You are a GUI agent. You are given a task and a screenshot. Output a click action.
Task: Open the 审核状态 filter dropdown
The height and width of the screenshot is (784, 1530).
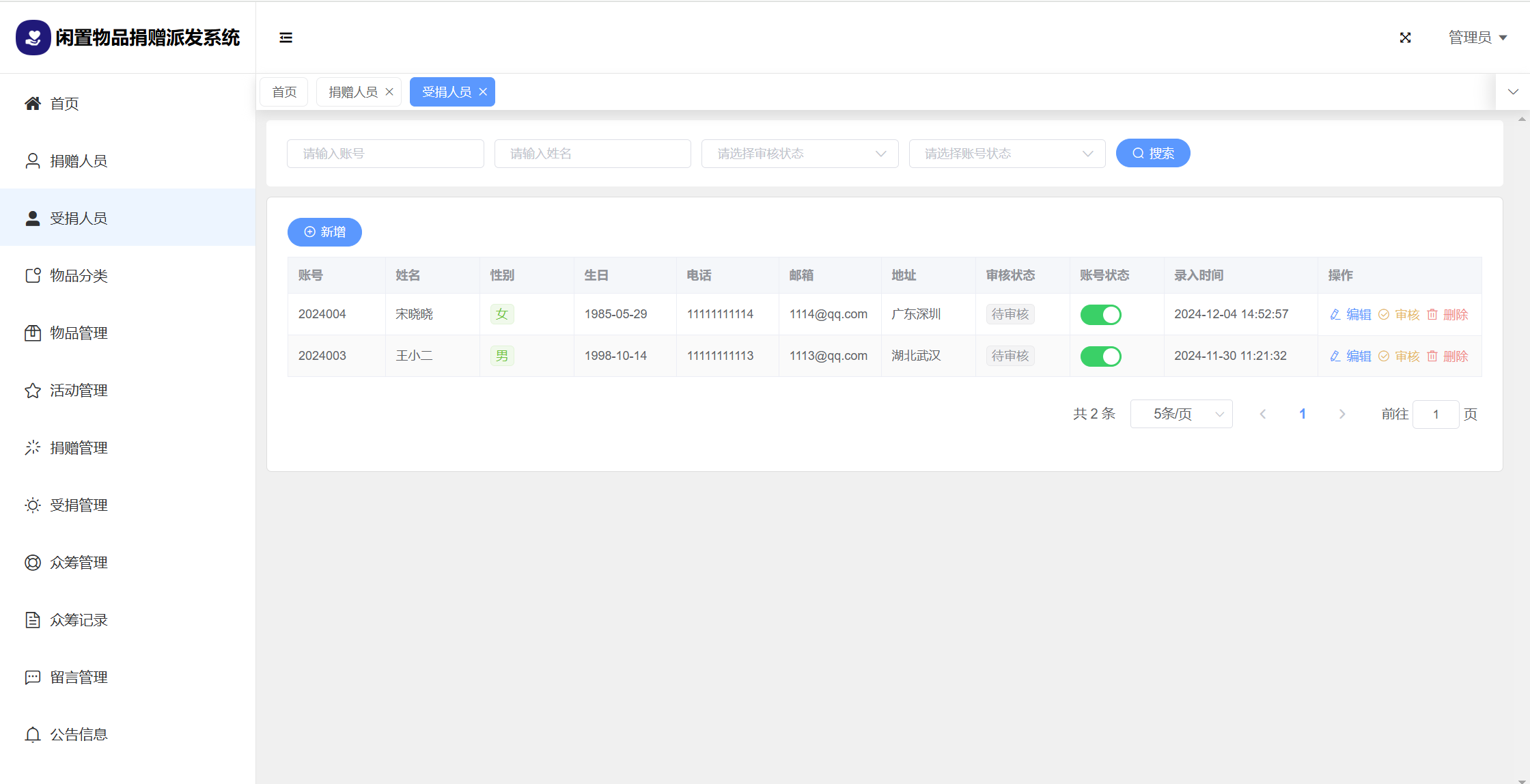pos(799,154)
